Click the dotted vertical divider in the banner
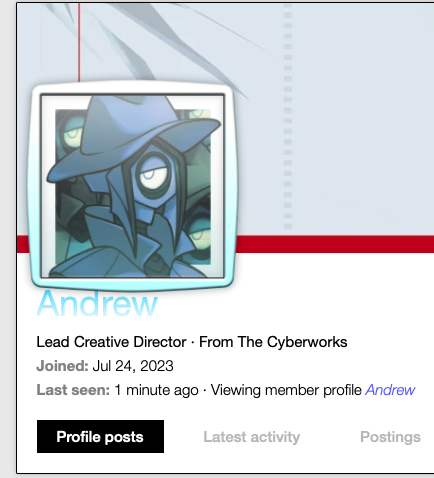 pyautogui.click(x=288, y=117)
